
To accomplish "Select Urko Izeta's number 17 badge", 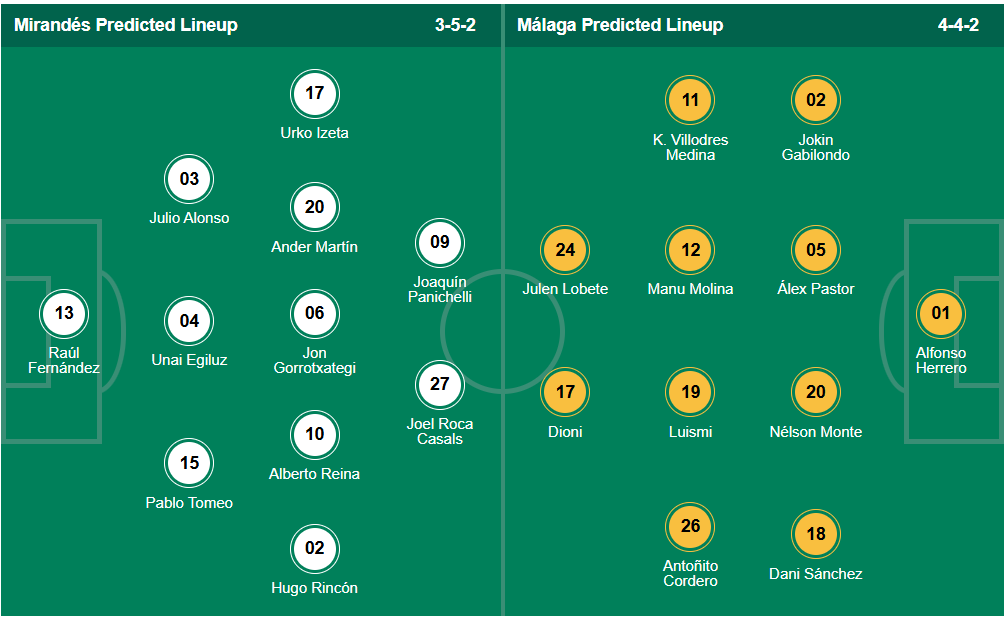I will tap(315, 93).
